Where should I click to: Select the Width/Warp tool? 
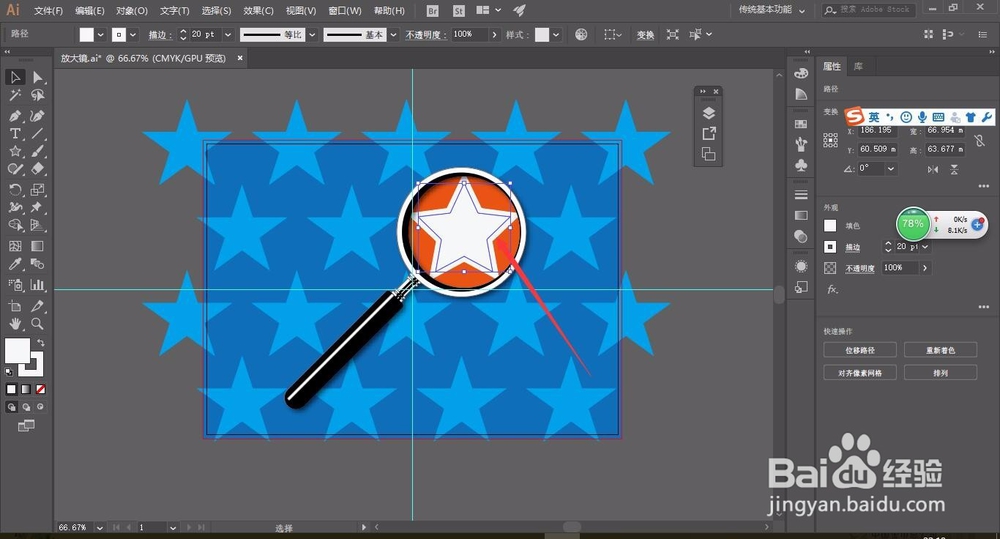(15, 207)
